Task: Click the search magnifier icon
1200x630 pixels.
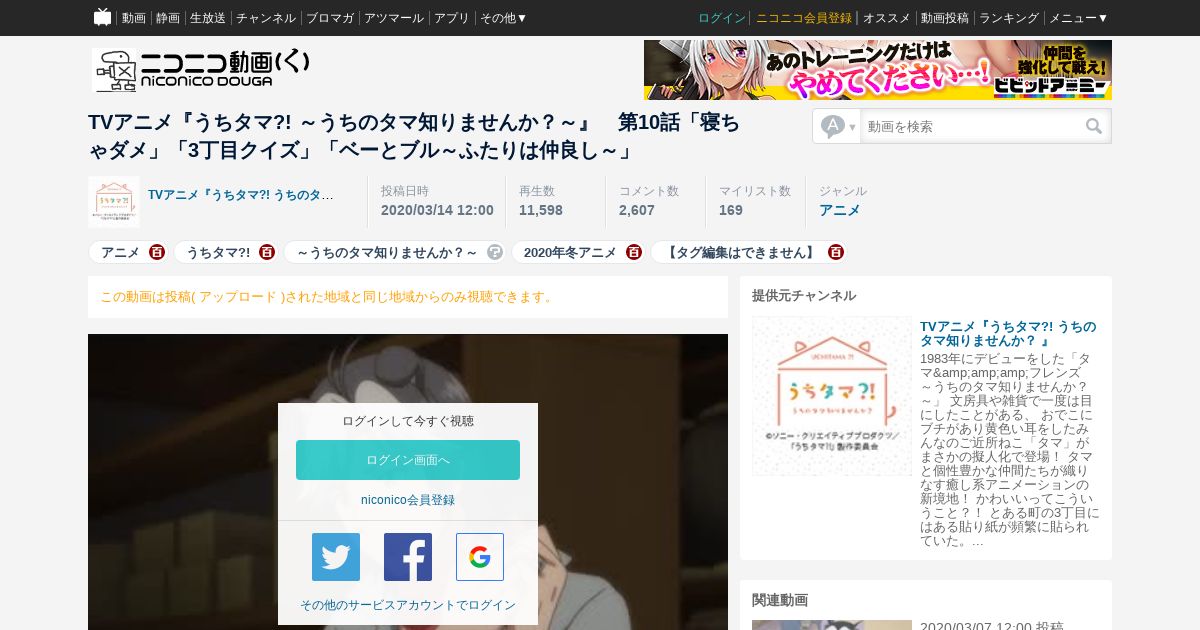Action: pyautogui.click(x=1094, y=126)
